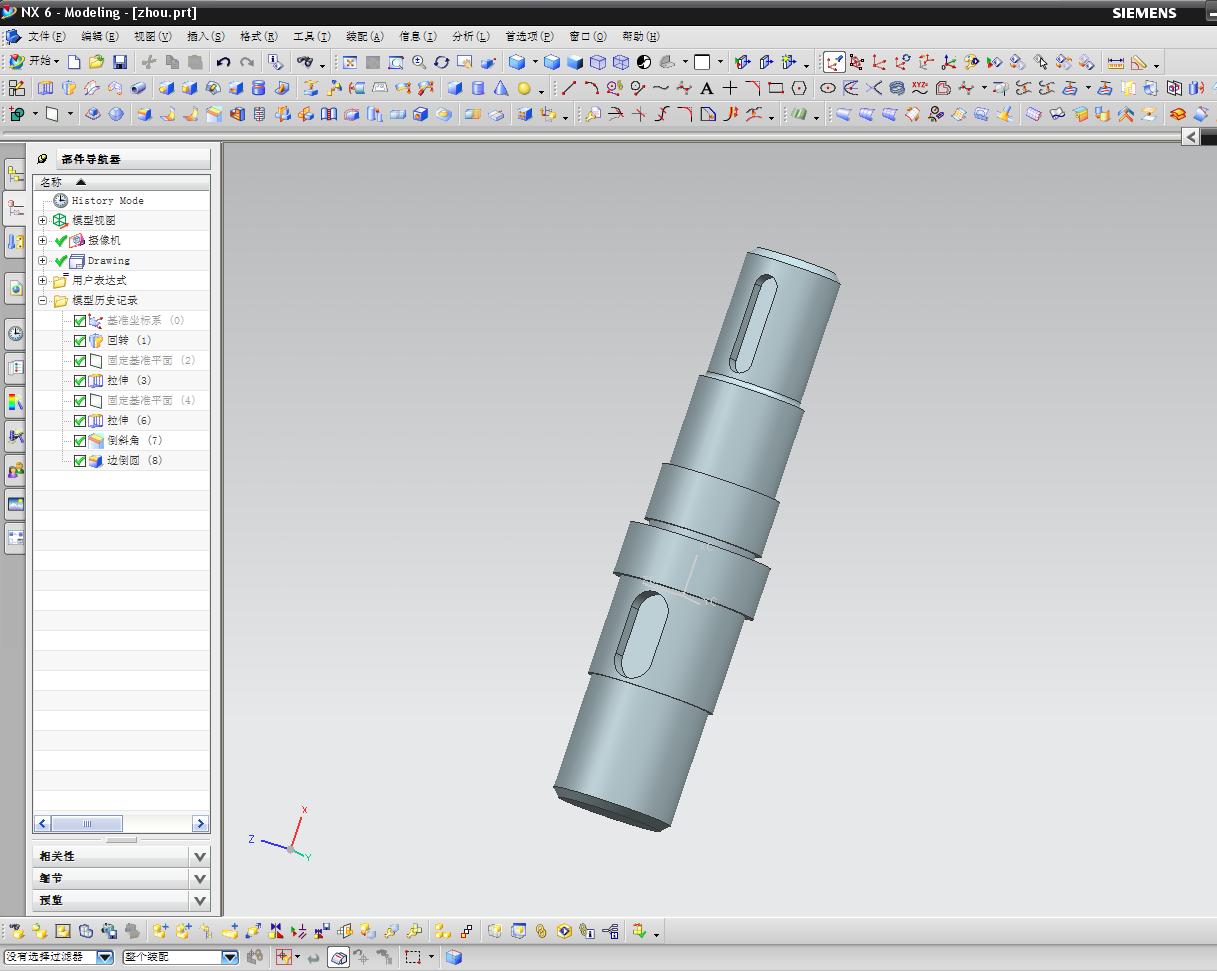Click the toolbar collapse arrow at right edge
The height and width of the screenshot is (971, 1217).
click(1190, 136)
